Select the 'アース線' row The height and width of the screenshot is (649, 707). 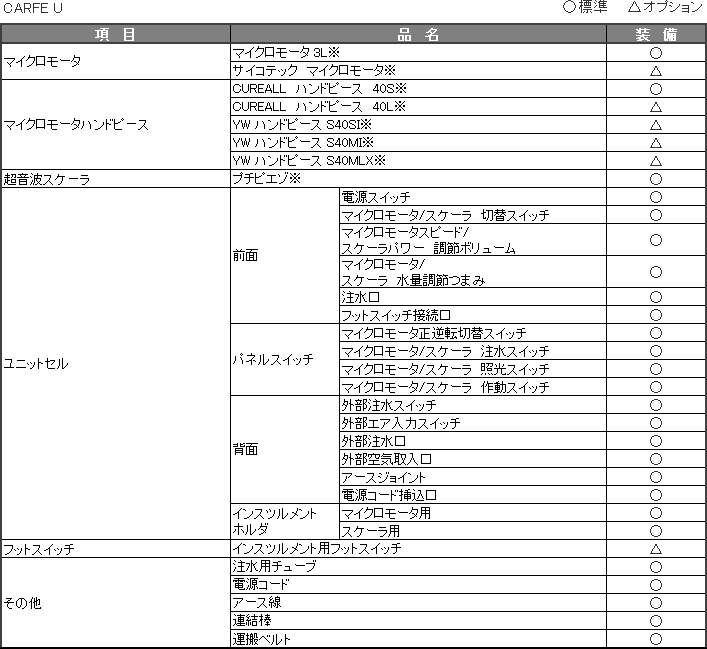pyautogui.click(x=418, y=603)
